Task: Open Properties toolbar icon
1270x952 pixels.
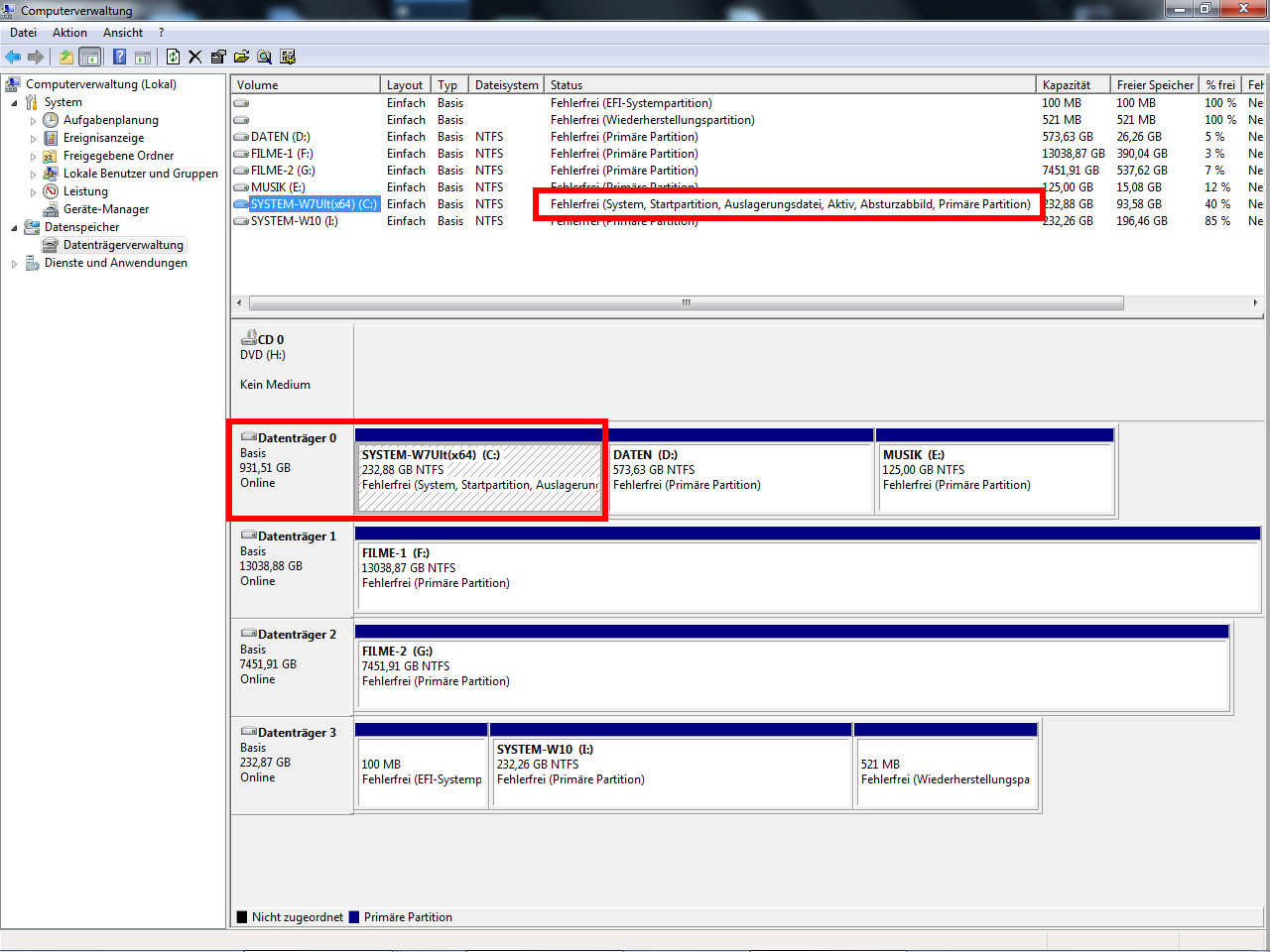Action: [218, 57]
